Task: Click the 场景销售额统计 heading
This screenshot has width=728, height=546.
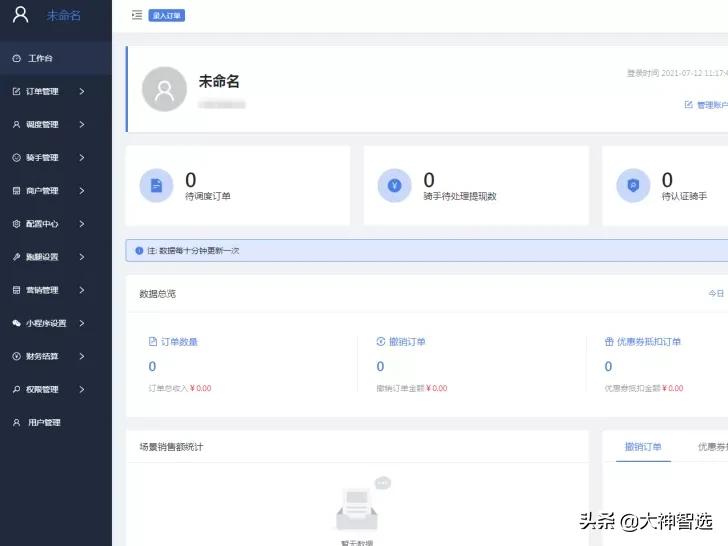Action: pyautogui.click(x=171, y=447)
